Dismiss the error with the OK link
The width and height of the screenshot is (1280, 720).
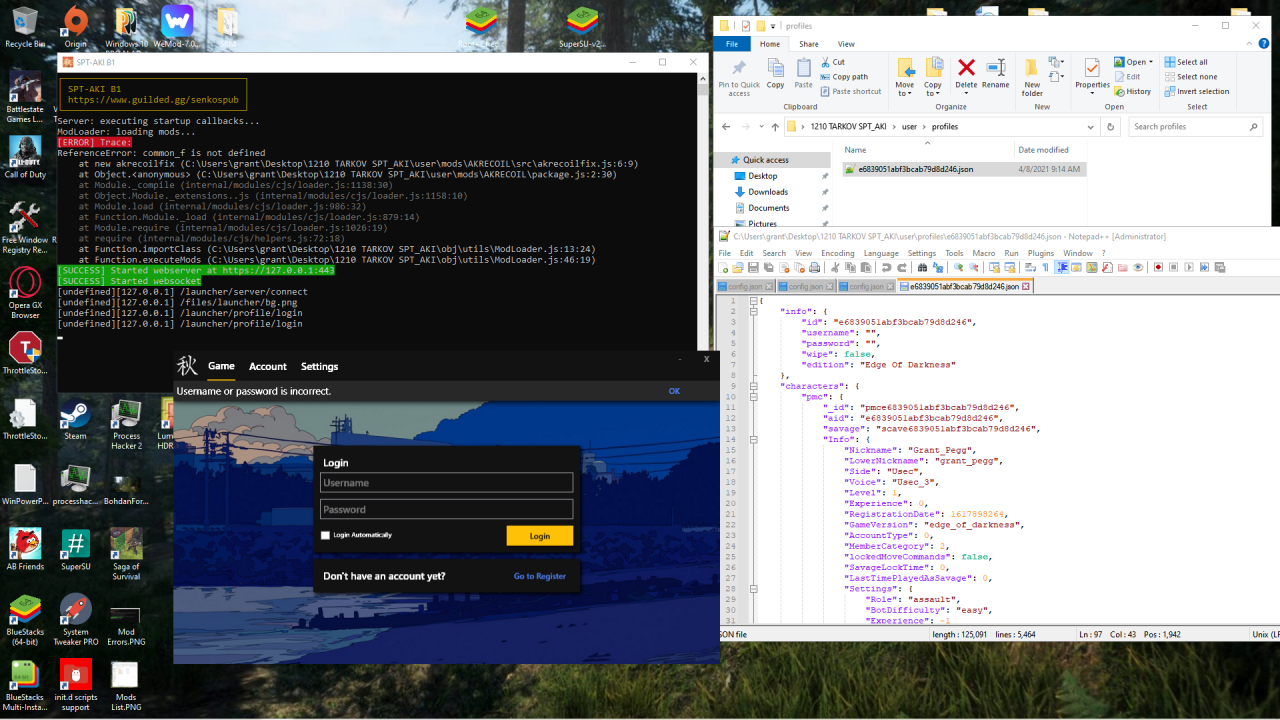[x=674, y=391]
